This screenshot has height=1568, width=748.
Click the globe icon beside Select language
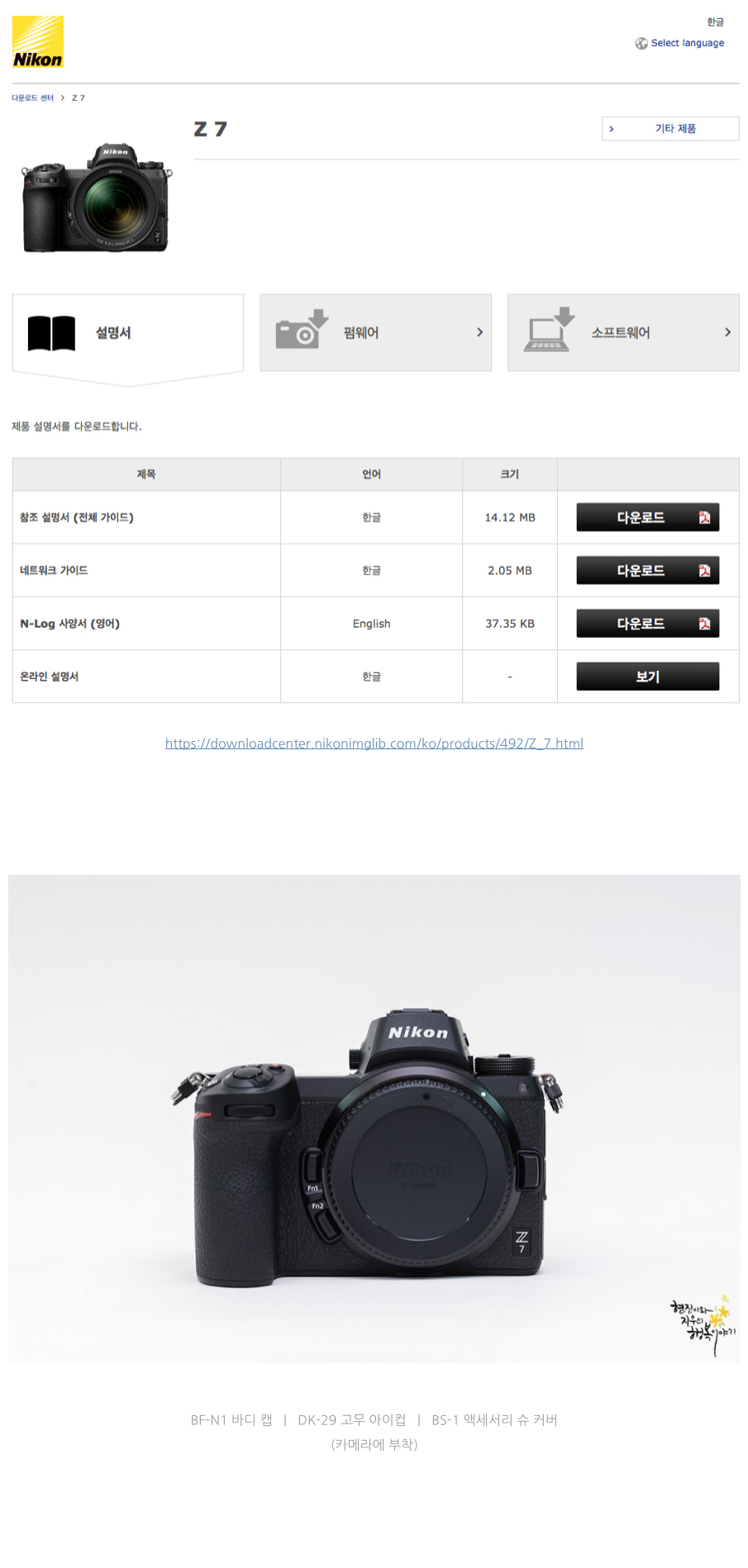641,44
